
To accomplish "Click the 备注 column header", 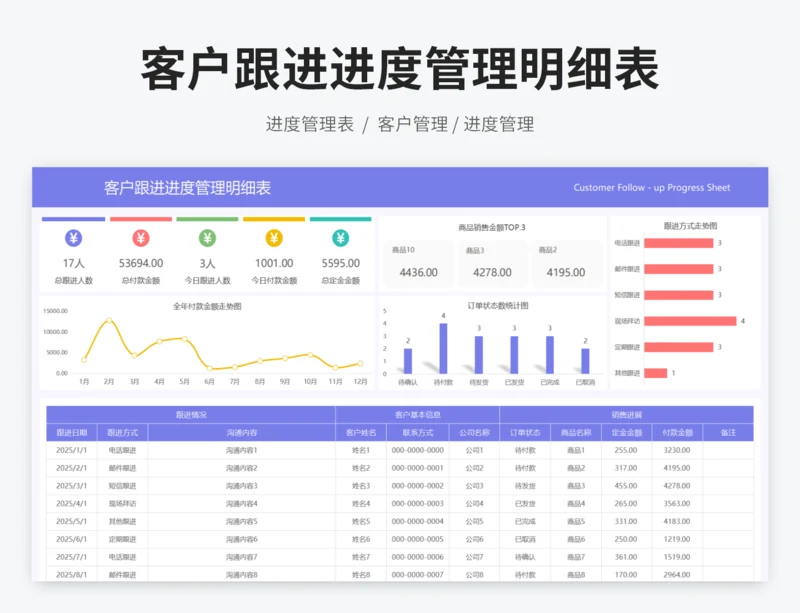I will tap(728, 432).
